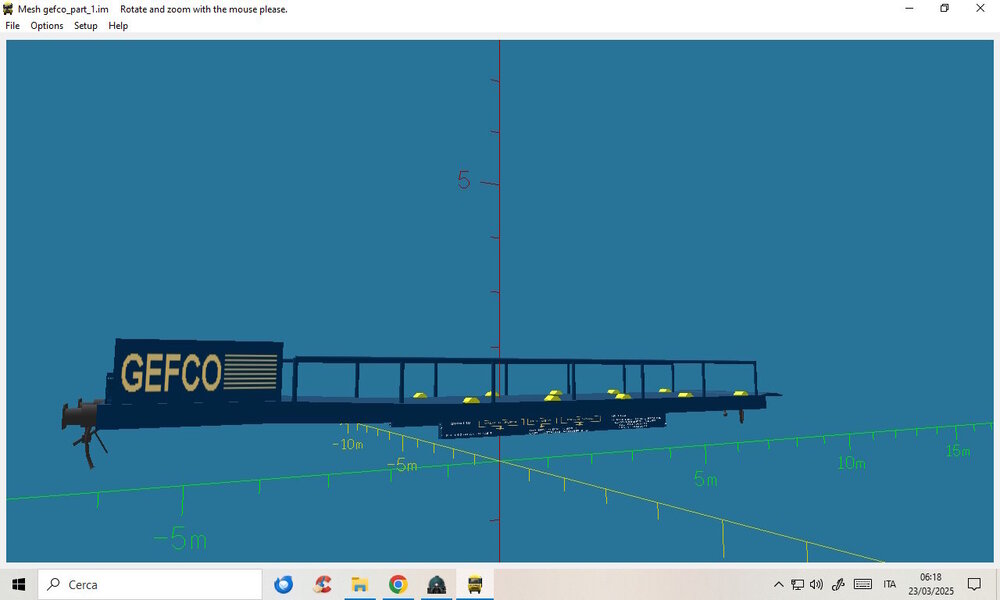Click the ITA input language indicator
The width and height of the screenshot is (1000, 600).
coord(890,584)
